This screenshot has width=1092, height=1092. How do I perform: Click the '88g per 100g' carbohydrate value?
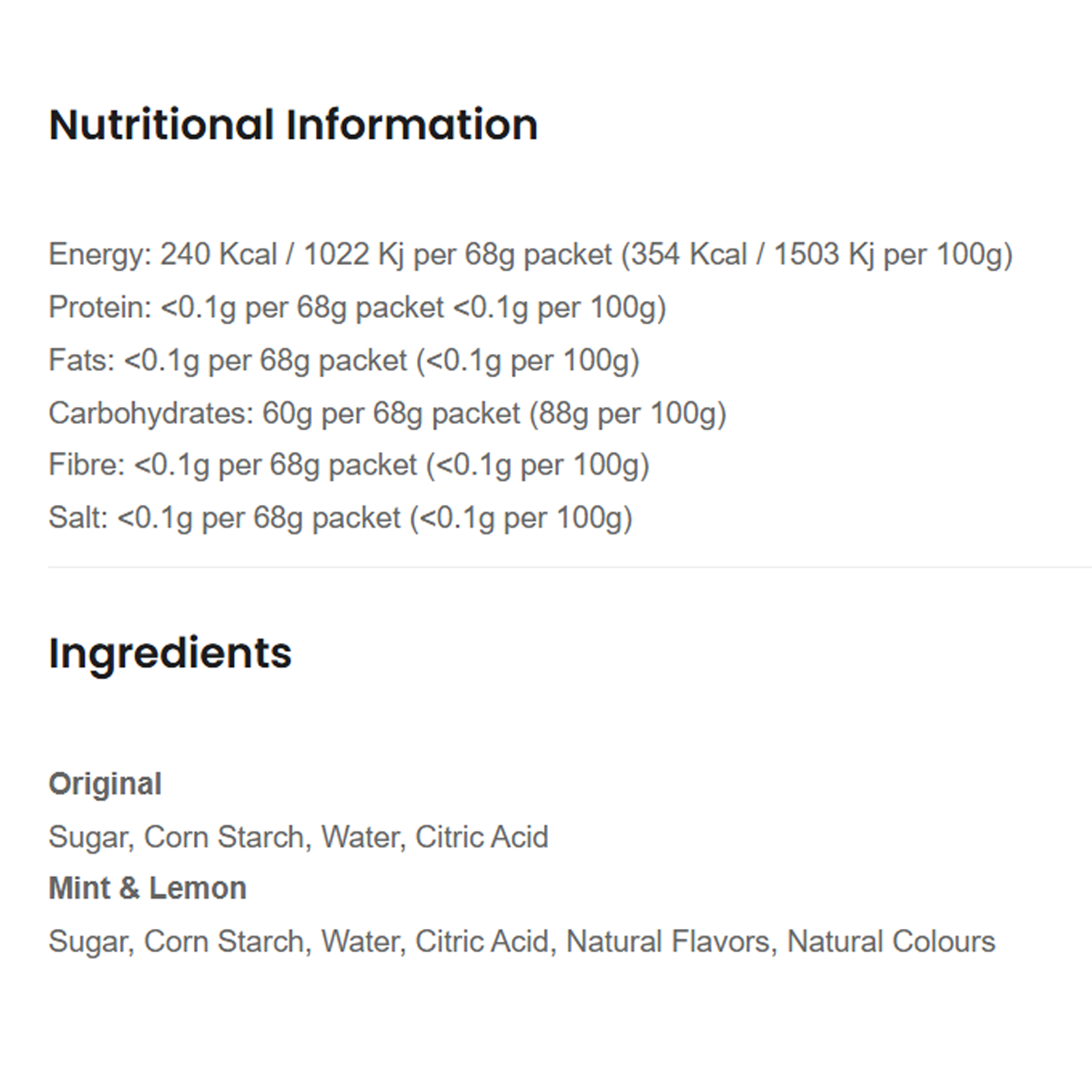[627, 414]
